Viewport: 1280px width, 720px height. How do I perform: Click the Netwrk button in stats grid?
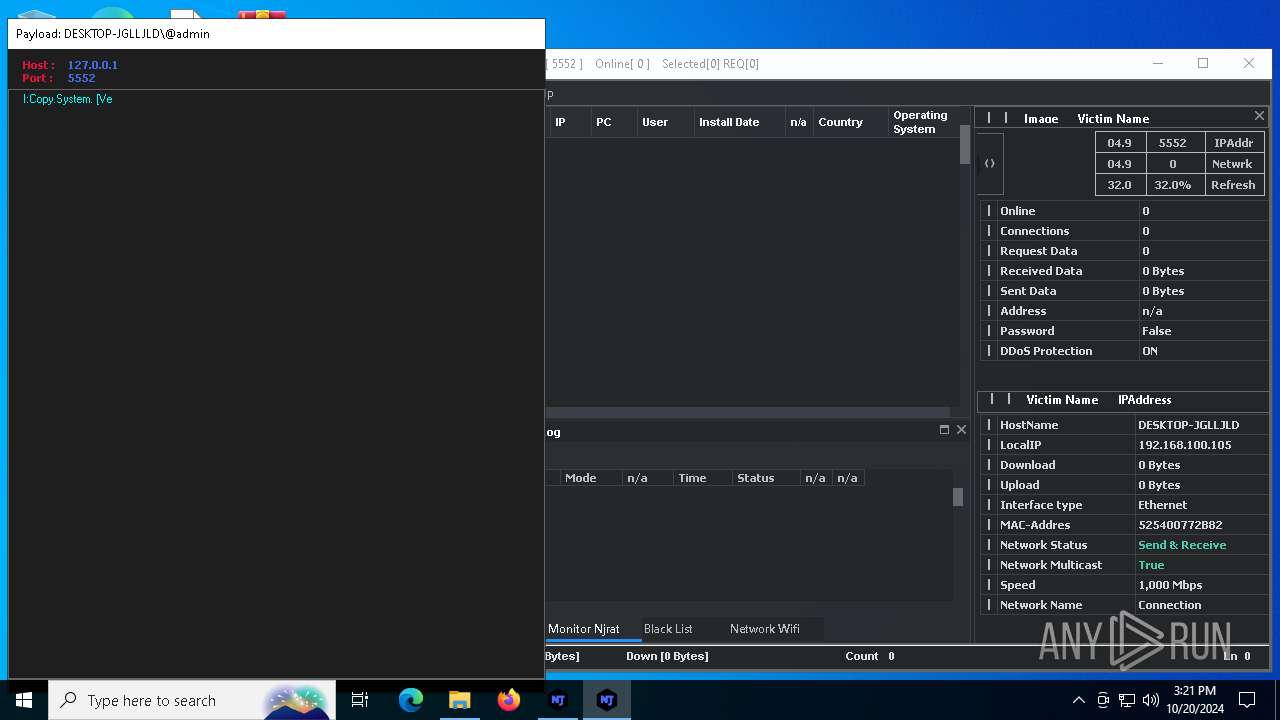(x=1233, y=164)
